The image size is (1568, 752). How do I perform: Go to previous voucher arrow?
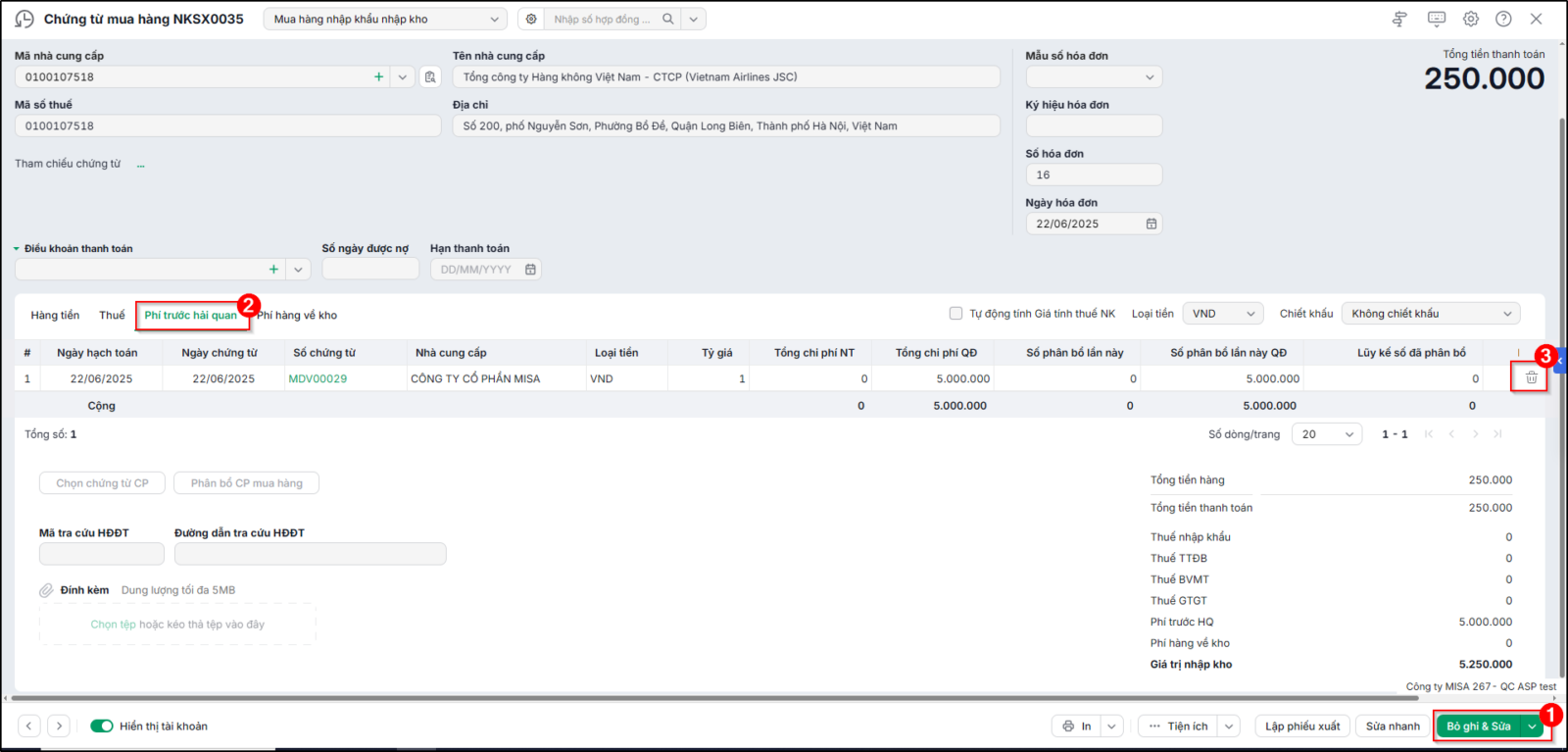click(29, 727)
